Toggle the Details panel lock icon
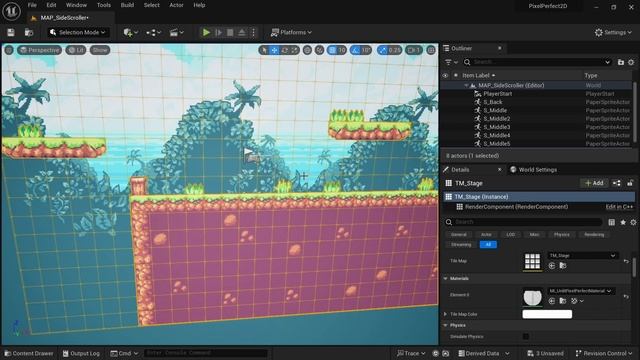The width and height of the screenshot is (640, 360). pyautogui.click(x=630, y=183)
